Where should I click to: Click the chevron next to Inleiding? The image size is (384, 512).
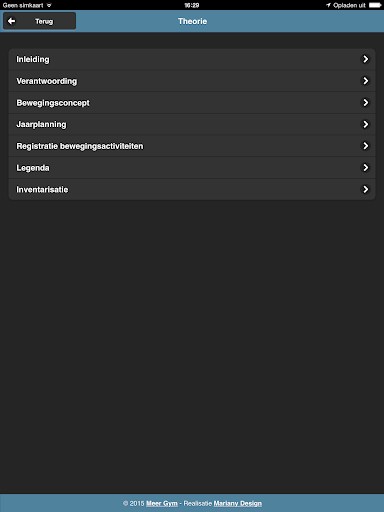pyautogui.click(x=366, y=59)
